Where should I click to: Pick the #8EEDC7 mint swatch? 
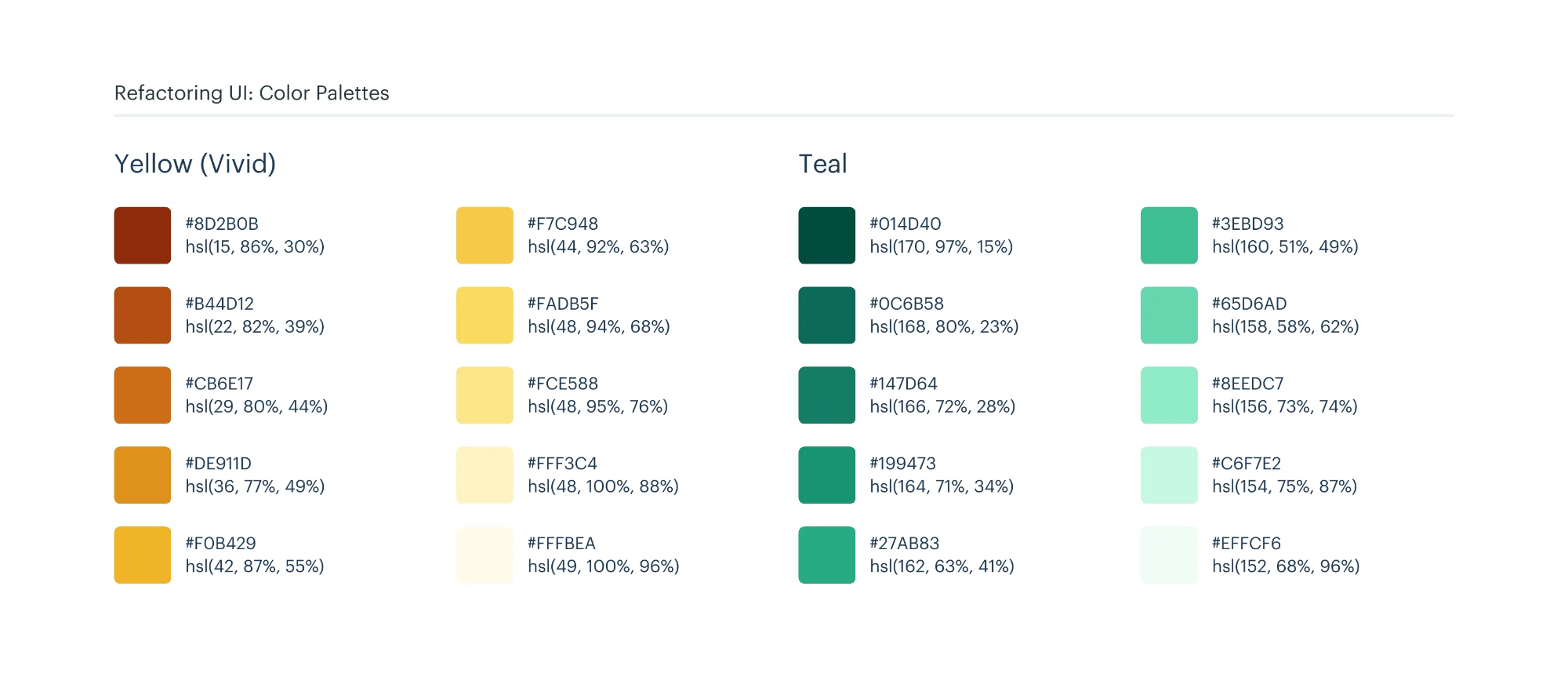point(1169,395)
